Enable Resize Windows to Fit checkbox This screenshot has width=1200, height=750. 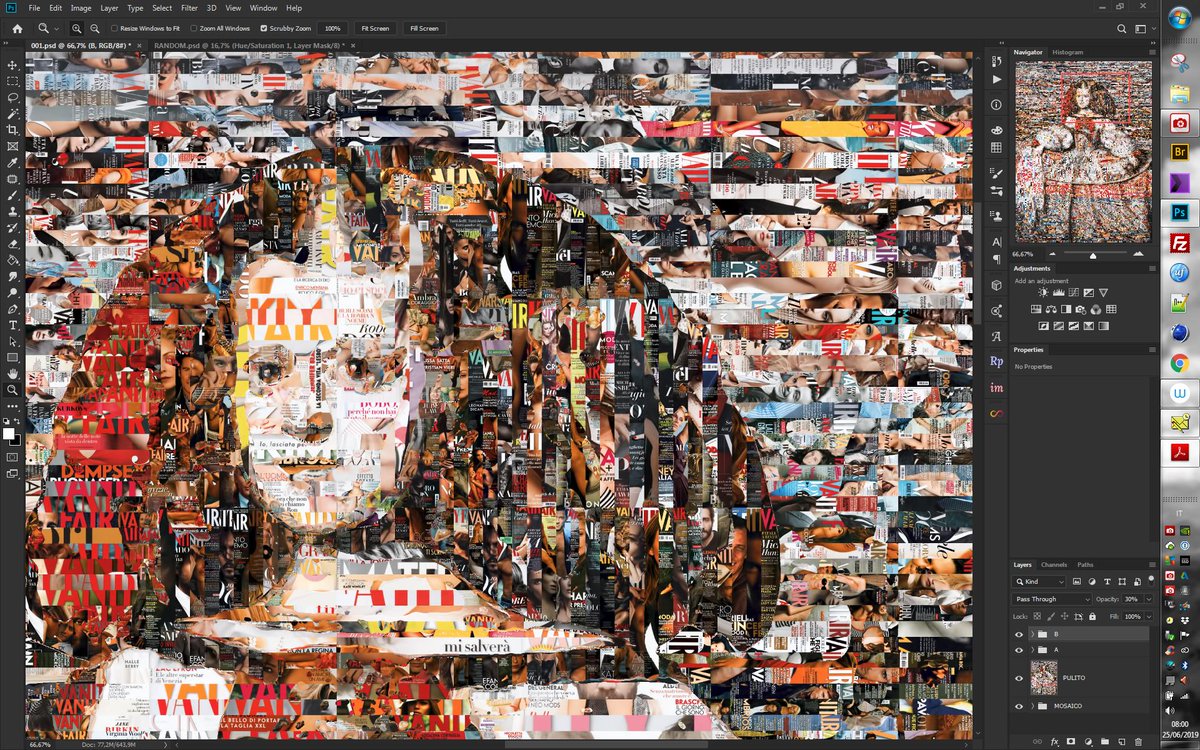click(115, 28)
